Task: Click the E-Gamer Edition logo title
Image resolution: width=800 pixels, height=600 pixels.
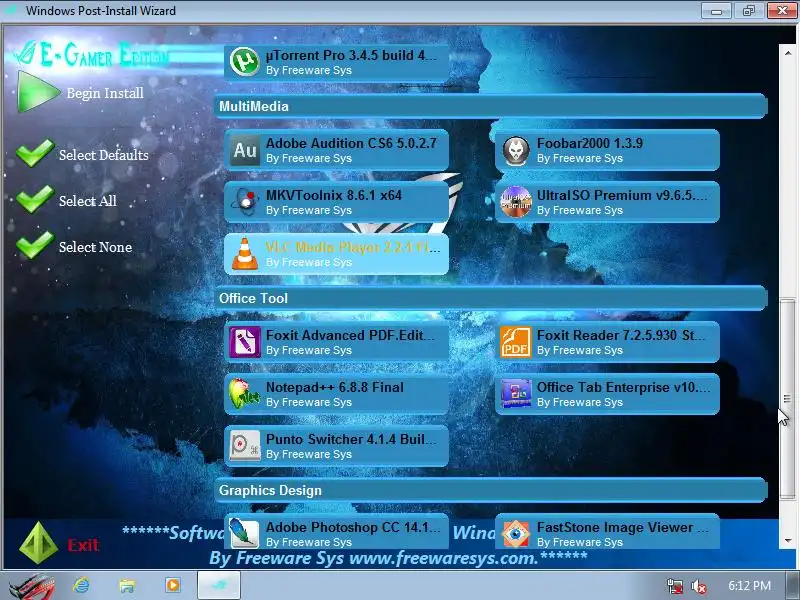Action: point(92,54)
